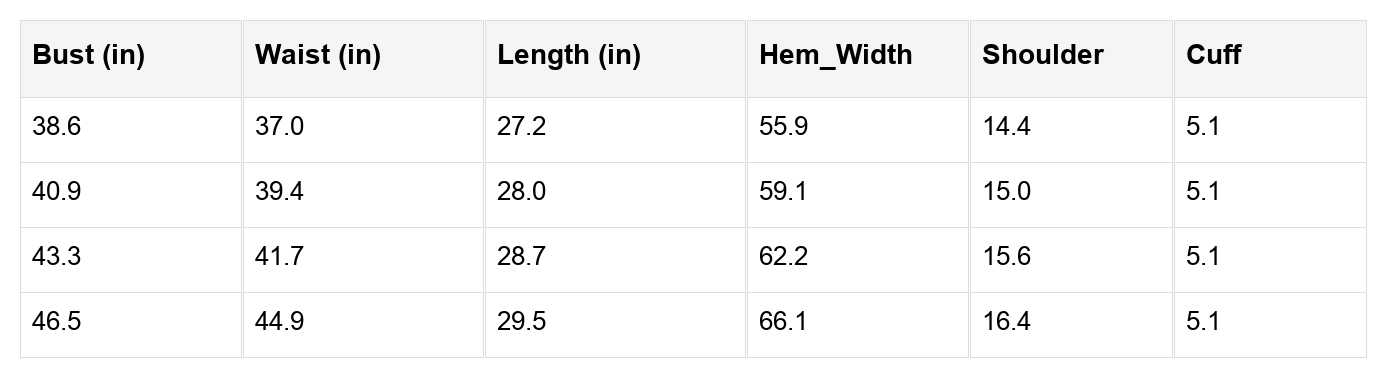Click the Bust (in) column header

[89, 55]
